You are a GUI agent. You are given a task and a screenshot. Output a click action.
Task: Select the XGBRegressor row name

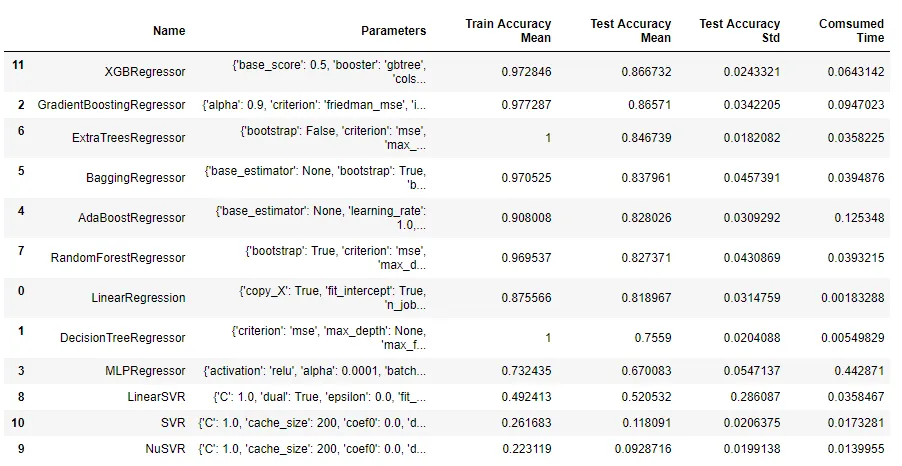pos(145,72)
